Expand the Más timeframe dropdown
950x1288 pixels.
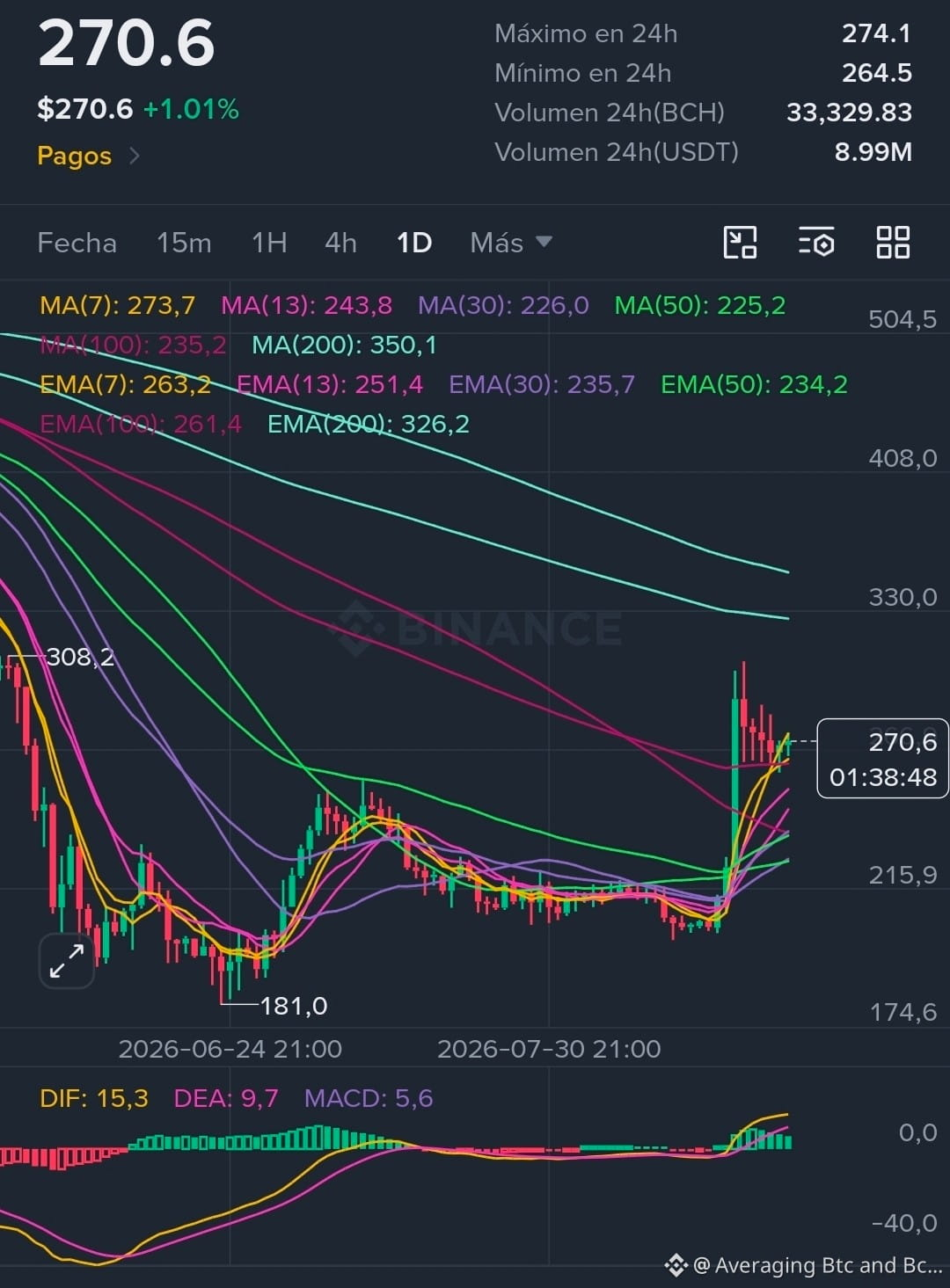coord(511,243)
